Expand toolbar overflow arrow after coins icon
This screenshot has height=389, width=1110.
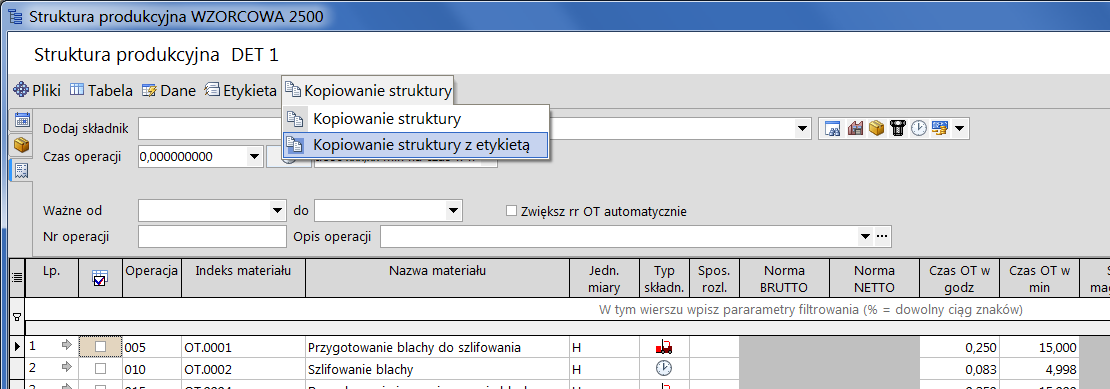click(x=959, y=129)
